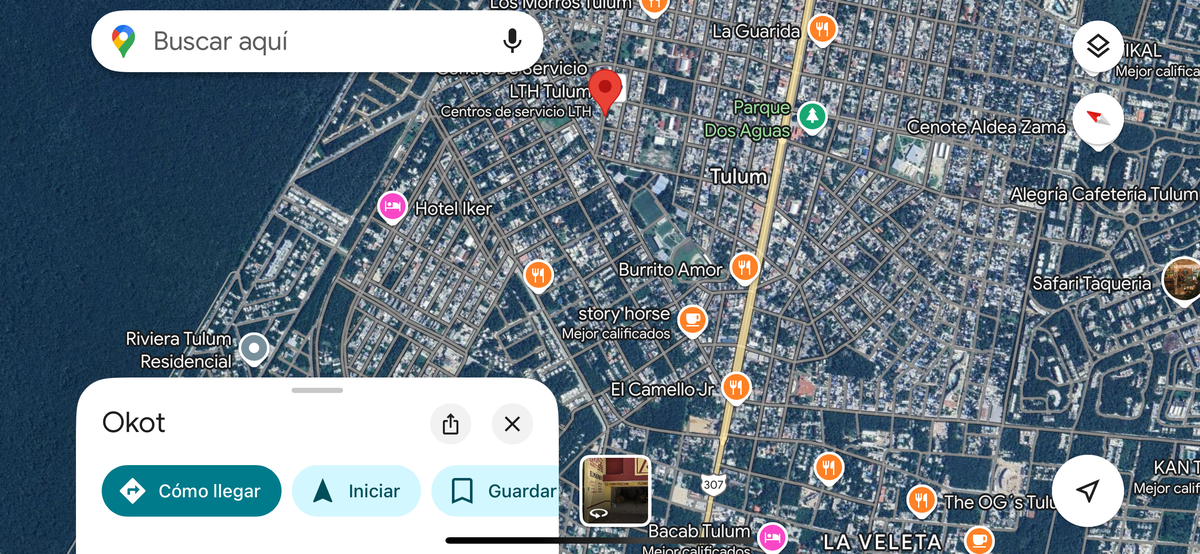Open the map layers selector
This screenshot has width=1200, height=554.
[1097, 46]
